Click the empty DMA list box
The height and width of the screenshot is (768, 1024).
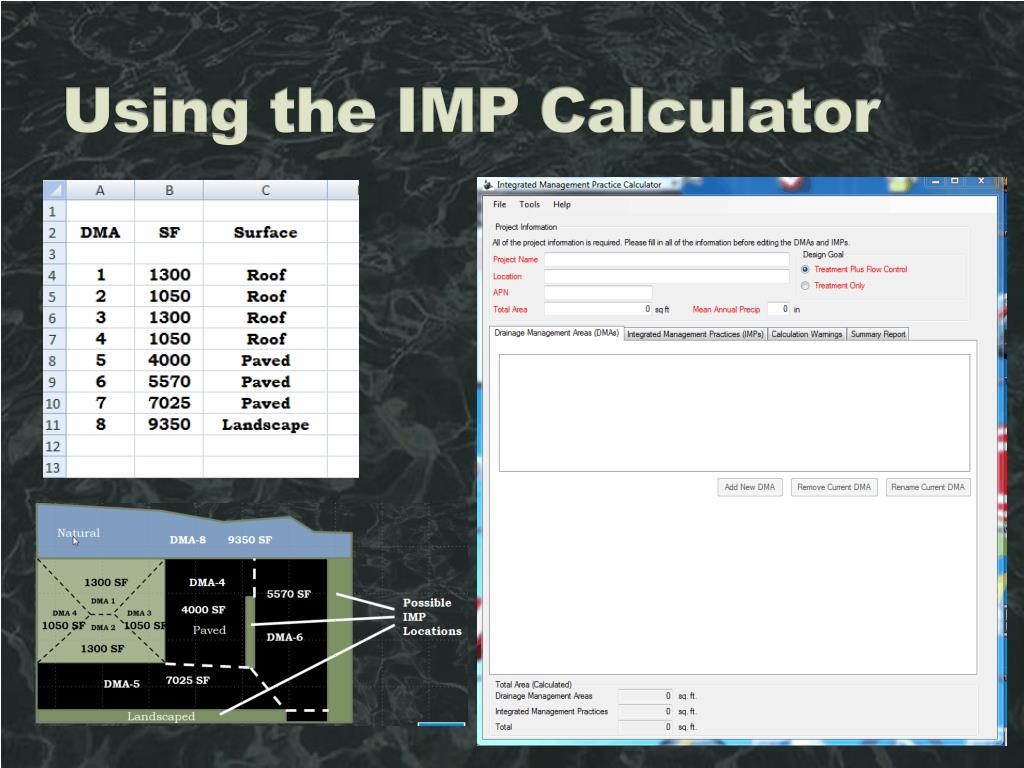coord(734,413)
